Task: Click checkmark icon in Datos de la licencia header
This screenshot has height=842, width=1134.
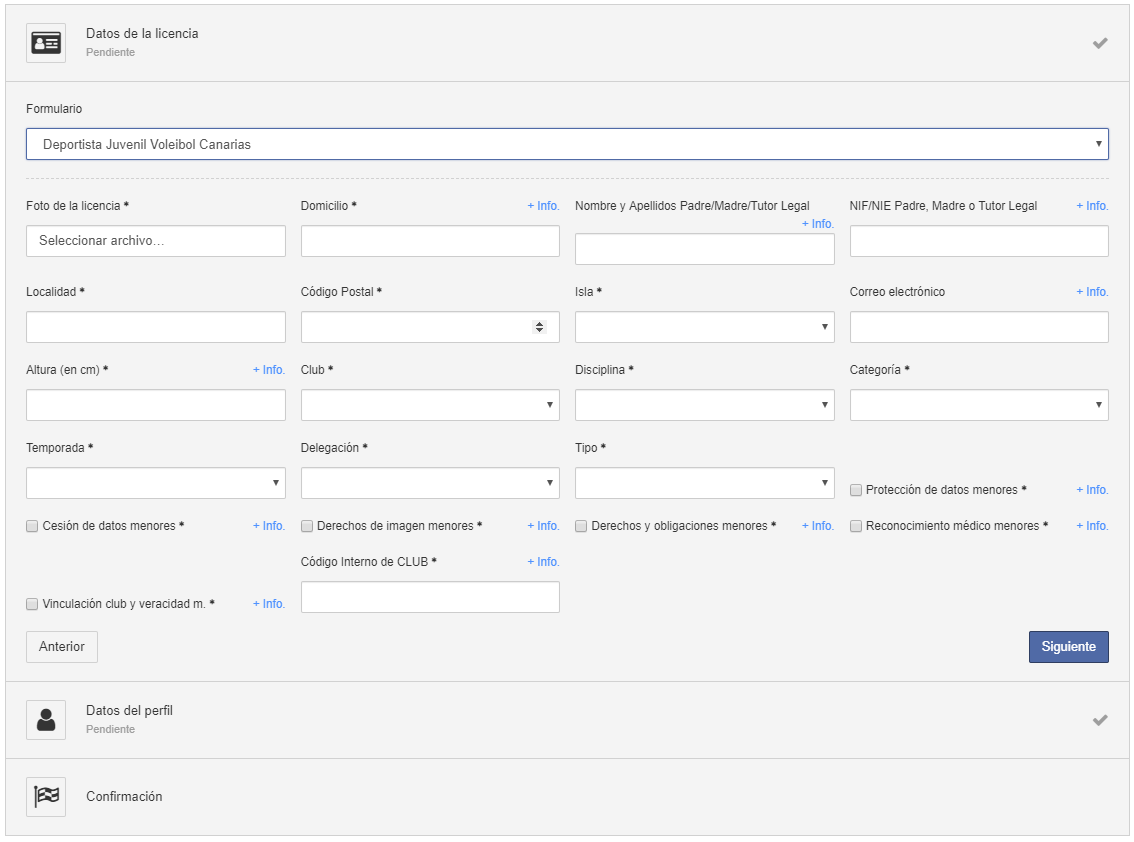Action: 1100,43
